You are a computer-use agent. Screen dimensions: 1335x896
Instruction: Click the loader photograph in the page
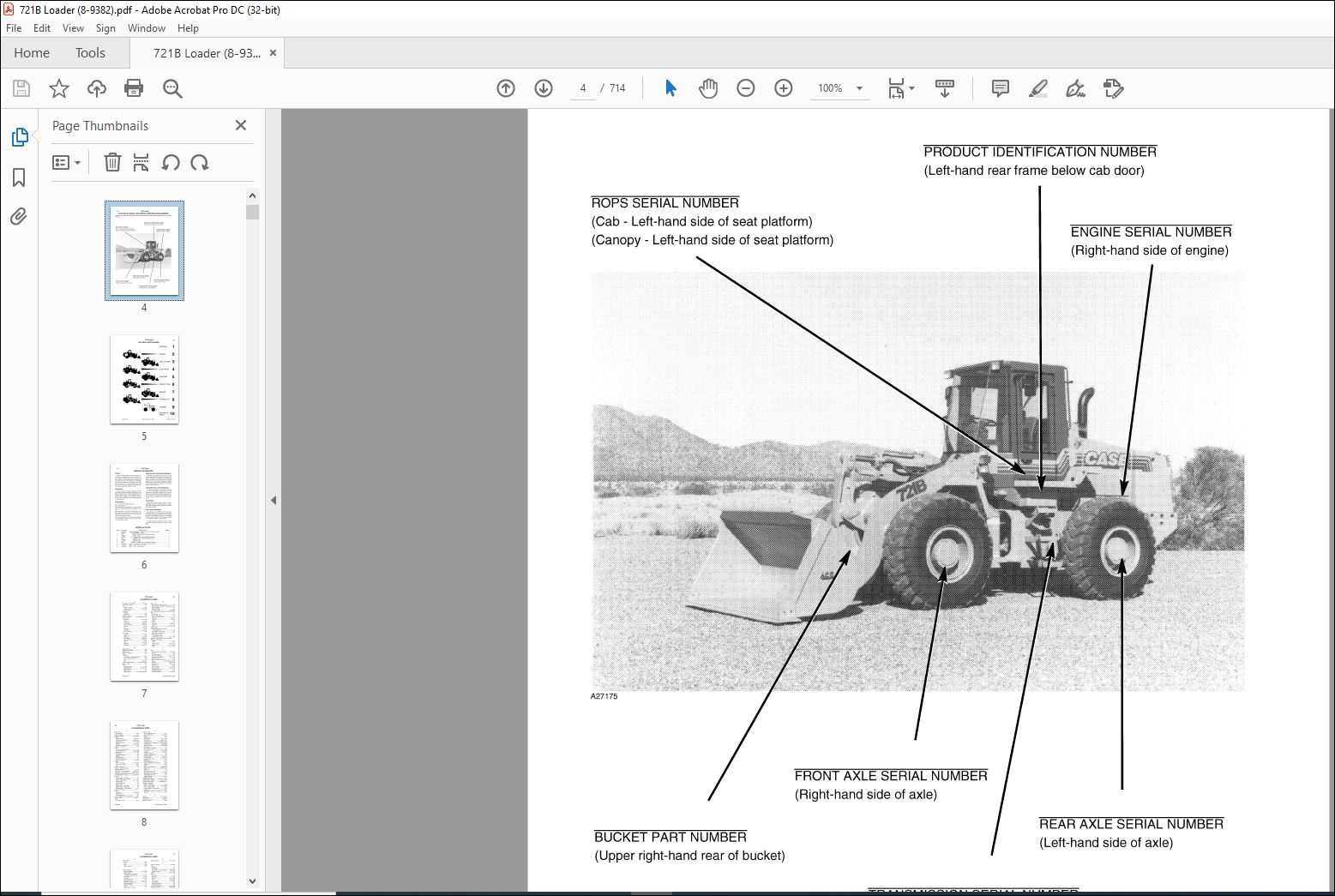[x=917, y=481]
